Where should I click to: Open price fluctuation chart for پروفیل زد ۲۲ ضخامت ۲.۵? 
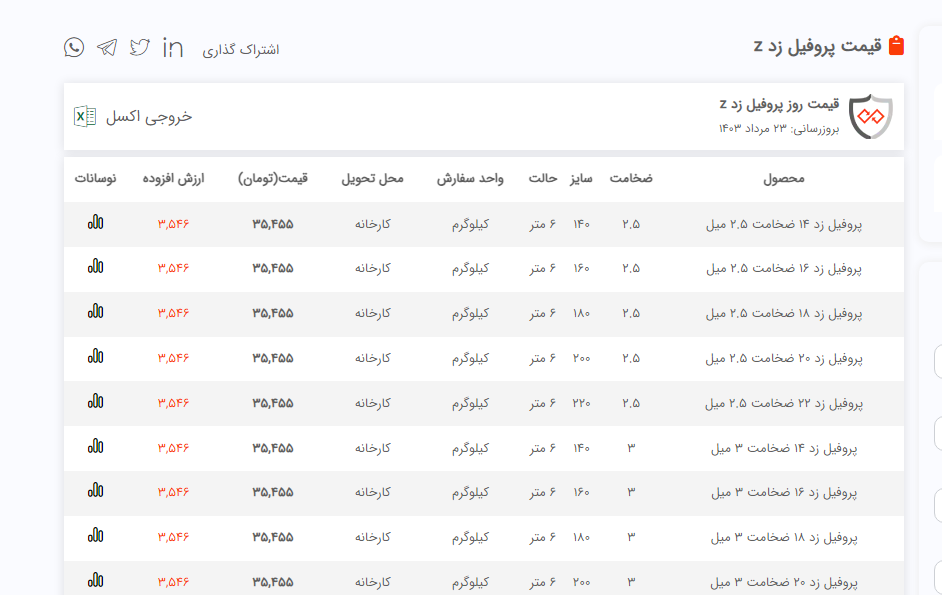point(95,402)
